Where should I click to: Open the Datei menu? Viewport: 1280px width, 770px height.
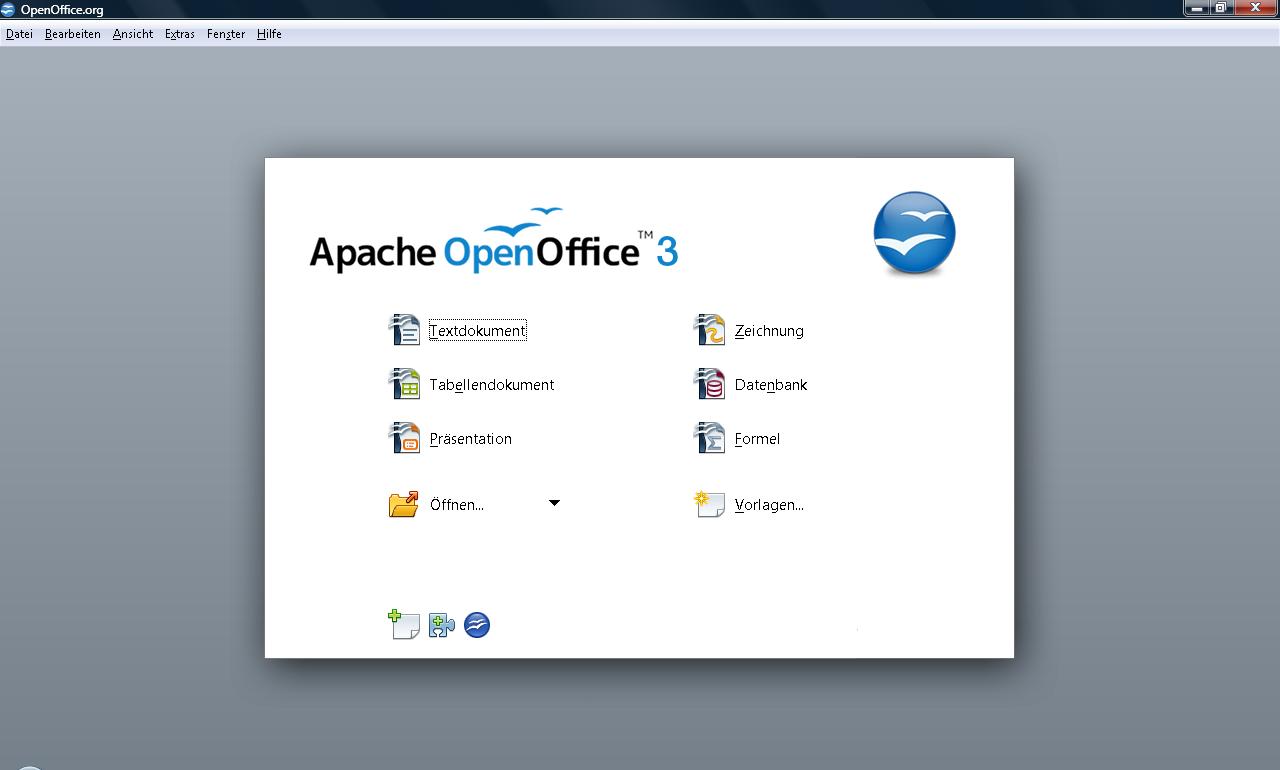(19, 34)
